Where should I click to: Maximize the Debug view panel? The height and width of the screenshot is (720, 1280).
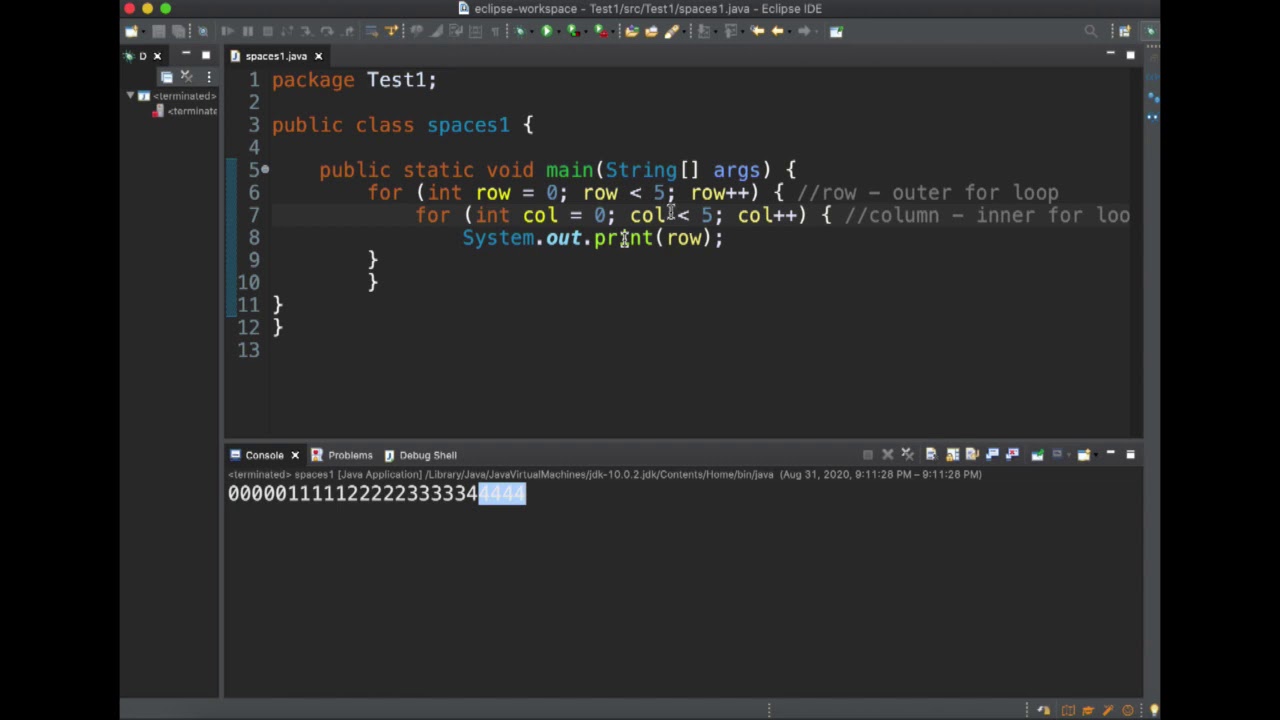pos(206,55)
